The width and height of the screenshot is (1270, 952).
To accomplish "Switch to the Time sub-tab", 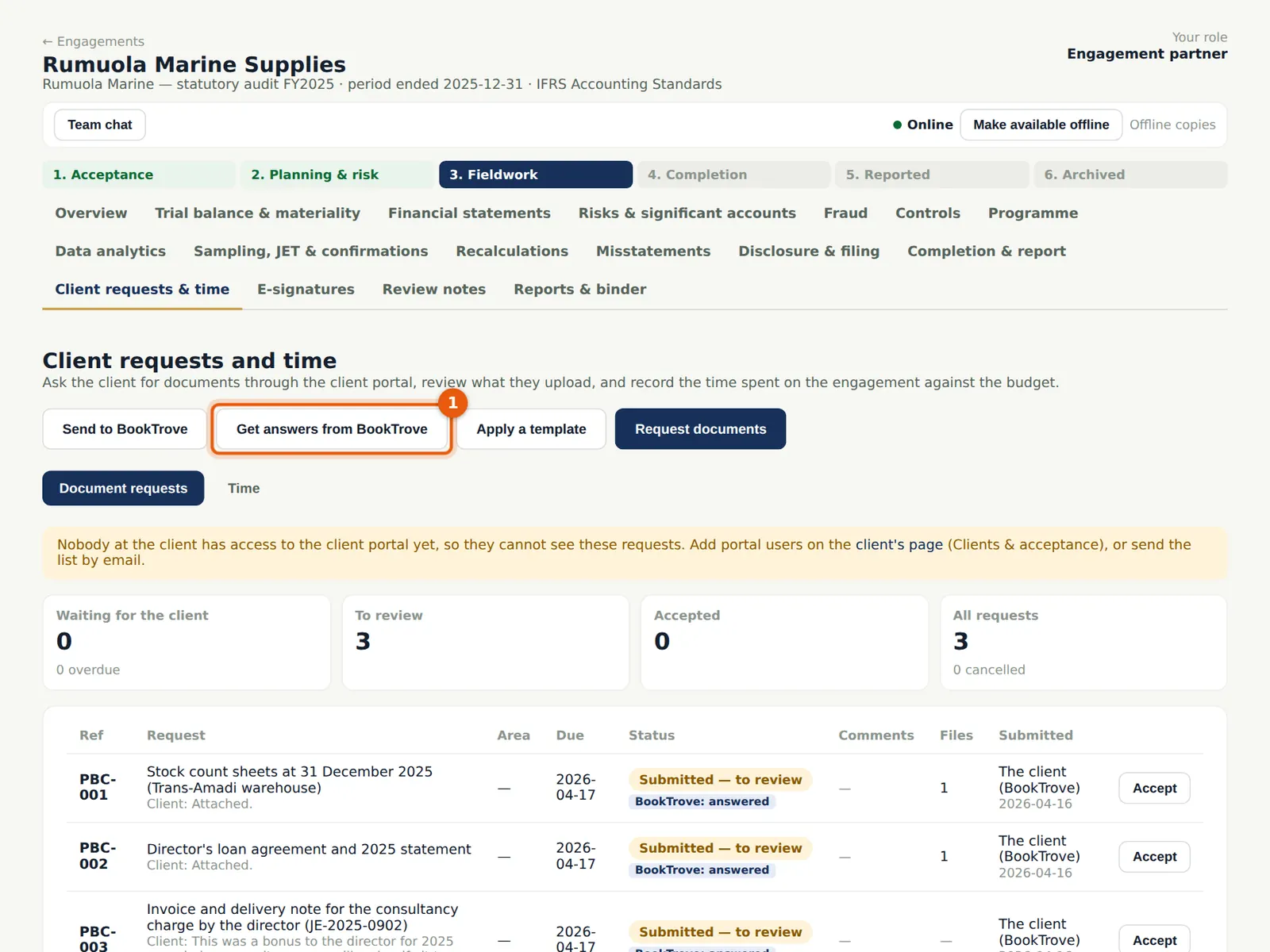I will coord(244,489).
